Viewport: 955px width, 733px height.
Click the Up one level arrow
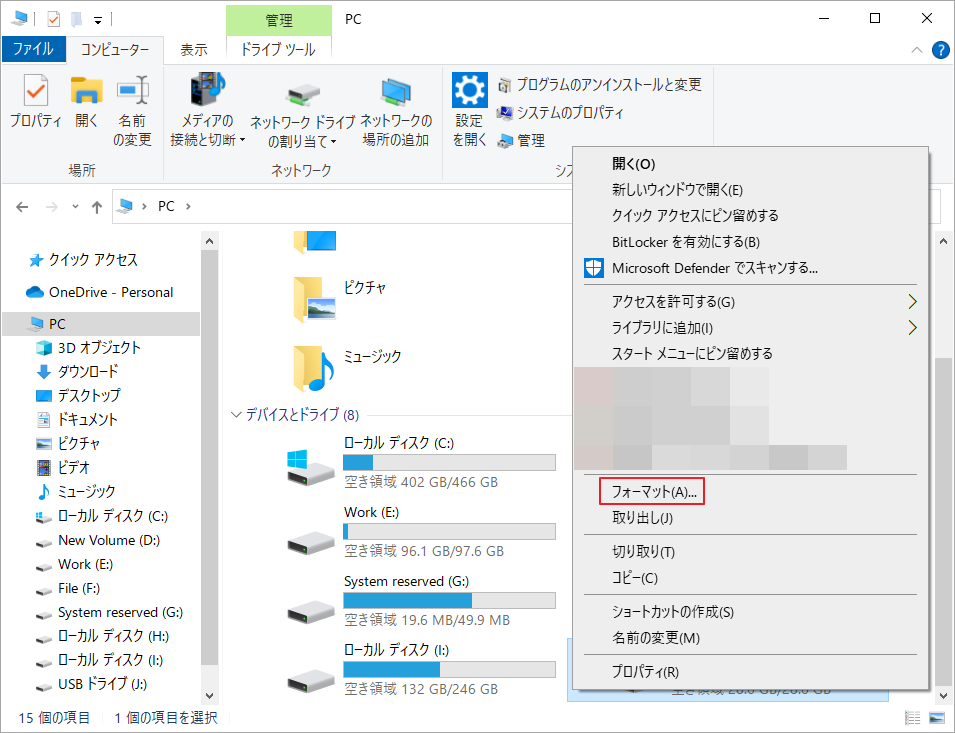(x=97, y=207)
